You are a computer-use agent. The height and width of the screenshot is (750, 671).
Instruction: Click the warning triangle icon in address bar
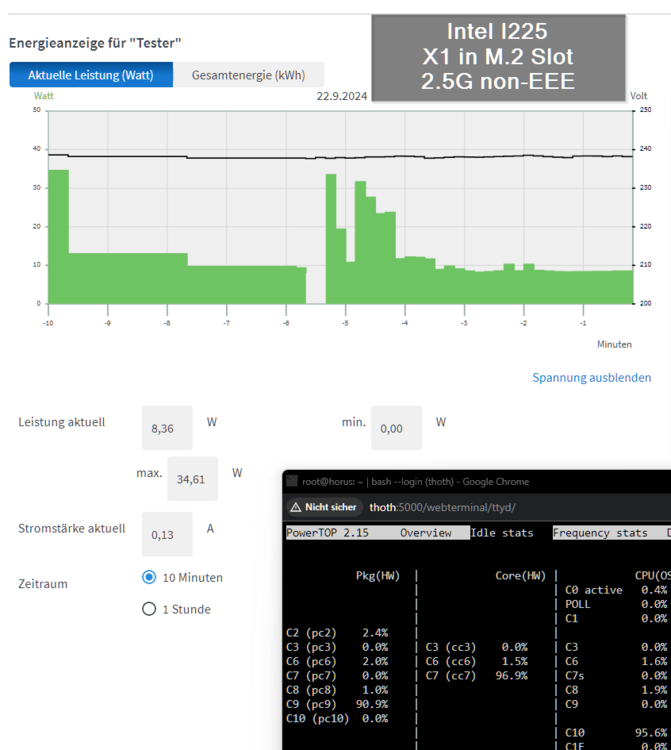pyautogui.click(x=296, y=507)
